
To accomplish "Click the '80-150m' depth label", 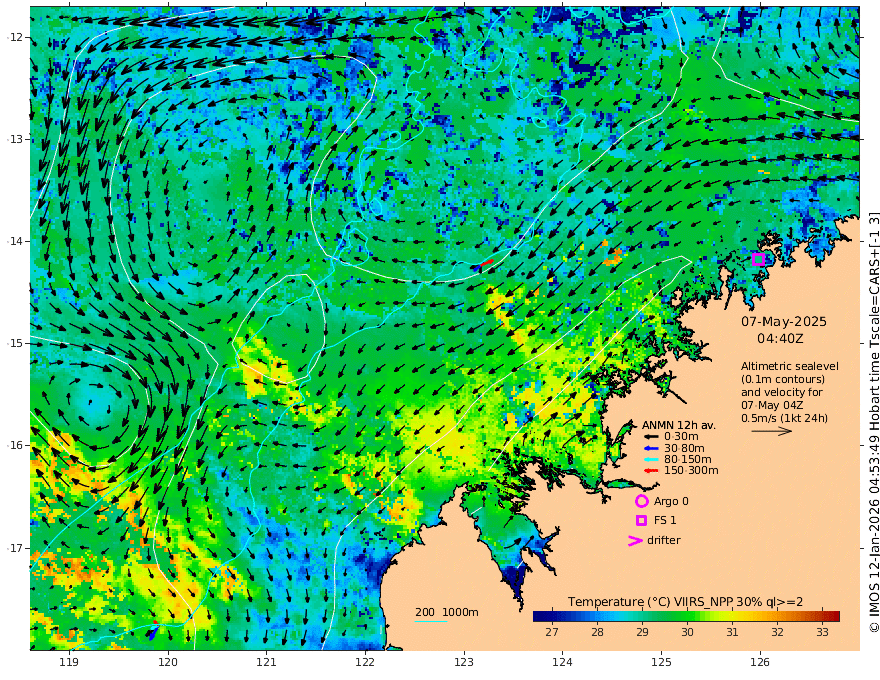I will click(688, 460).
